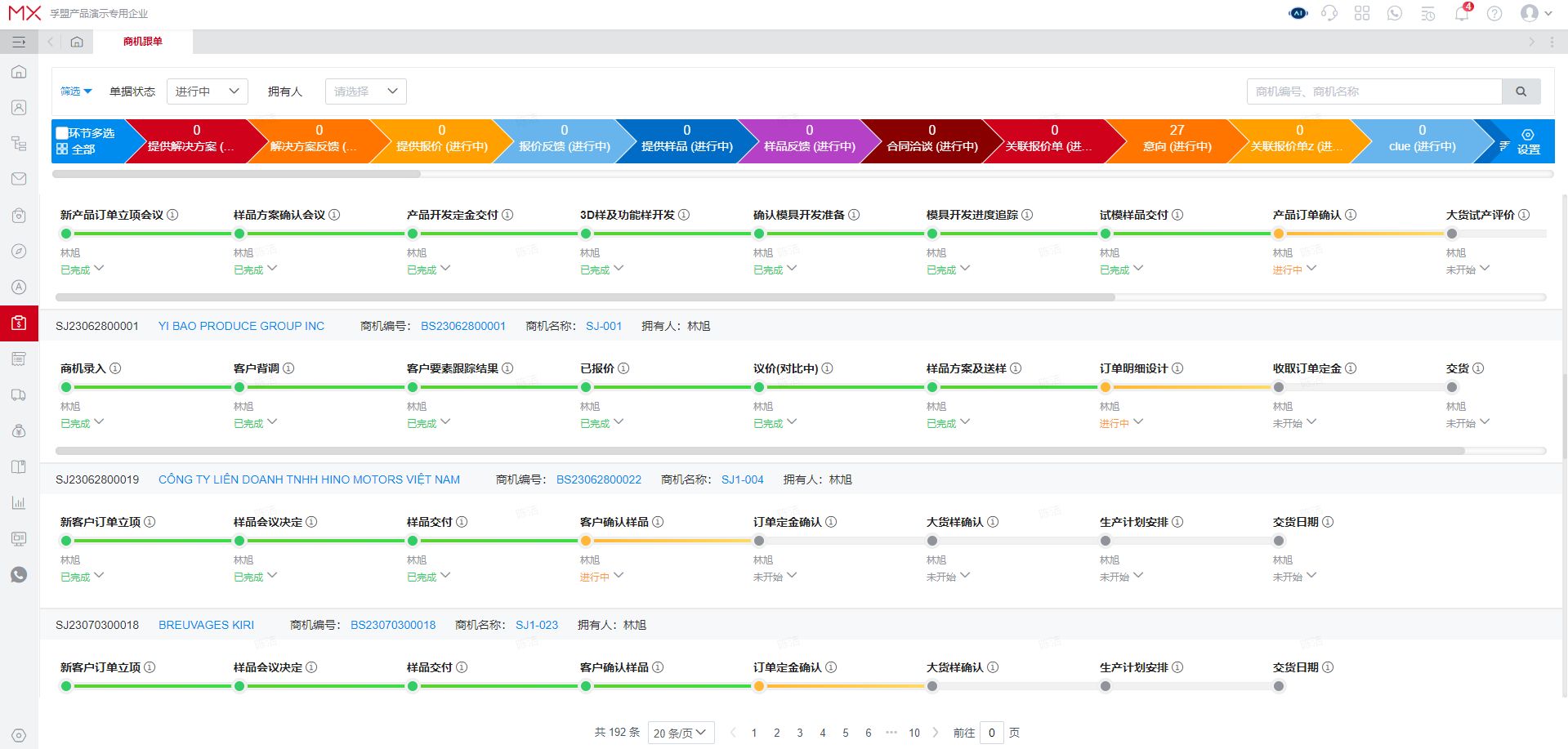Click the notification bell showing 4 alerts
The width and height of the screenshot is (1568, 749).
click(1462, 14)
